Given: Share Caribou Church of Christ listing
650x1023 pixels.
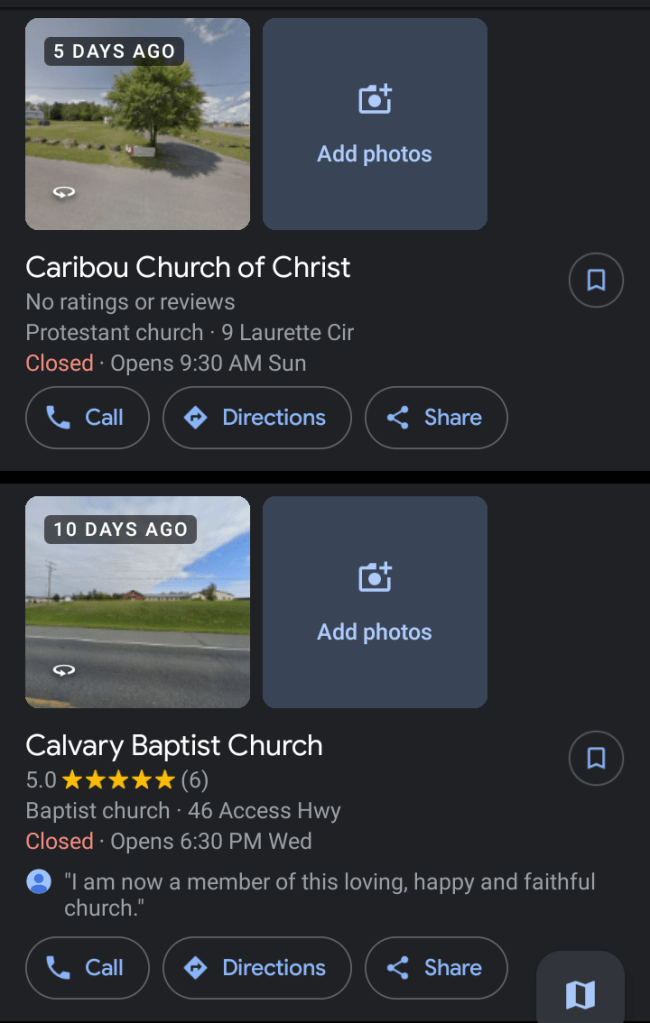Looking at the screenshot, I should tap(436, 418).
